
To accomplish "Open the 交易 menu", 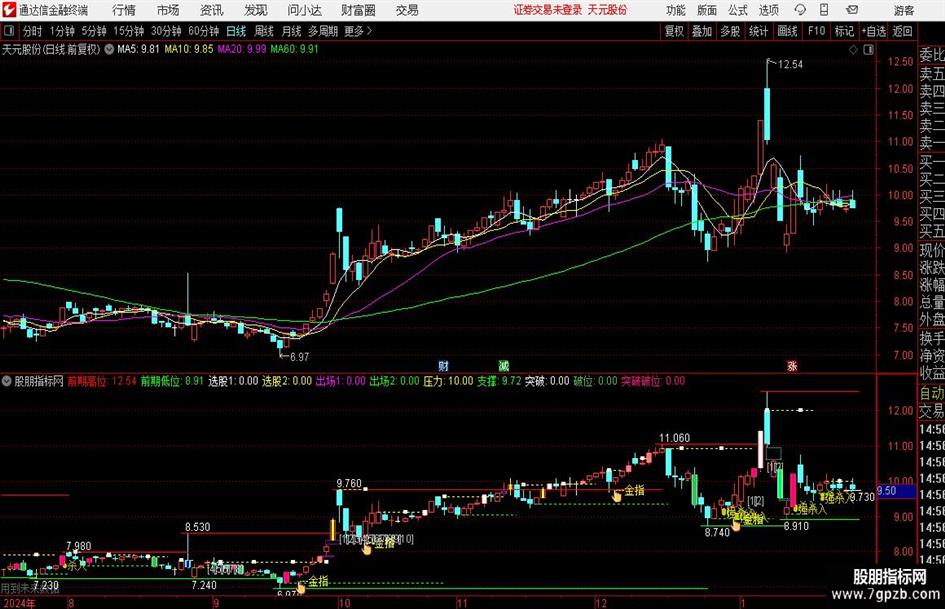I will 407,10.
